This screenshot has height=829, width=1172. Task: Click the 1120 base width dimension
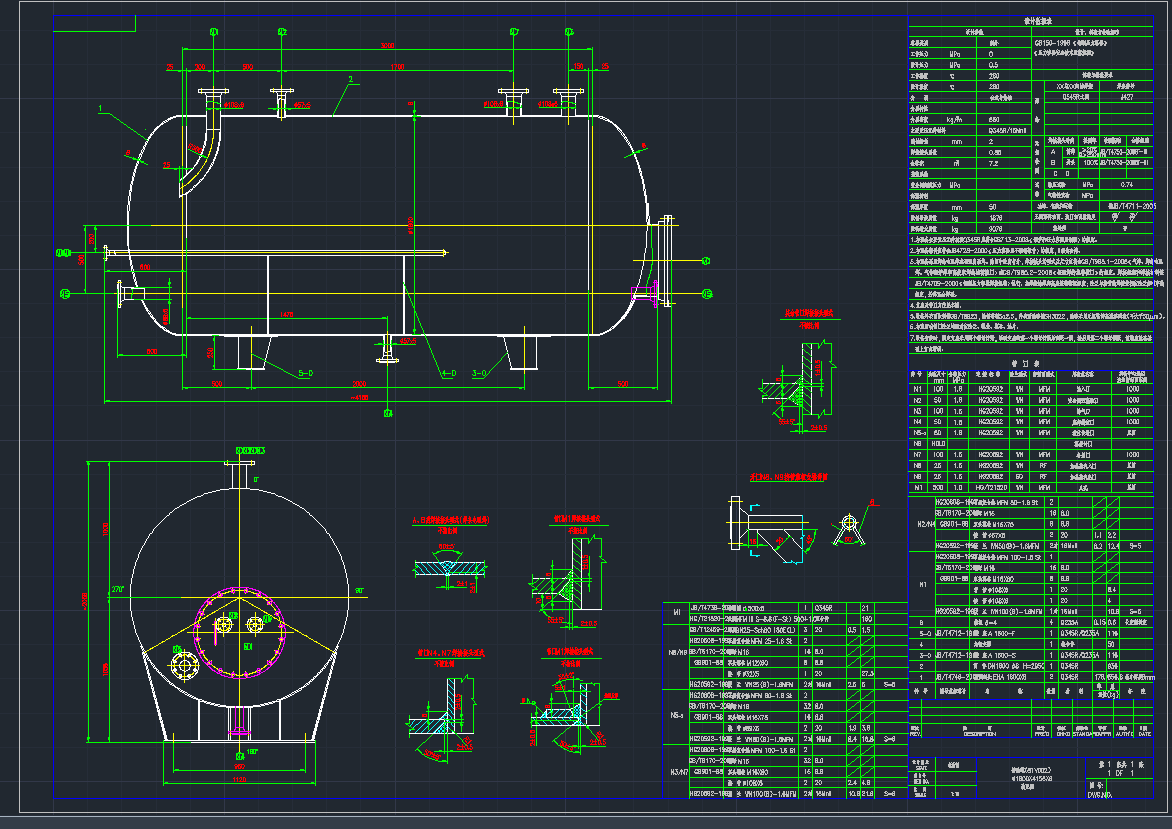239,778
